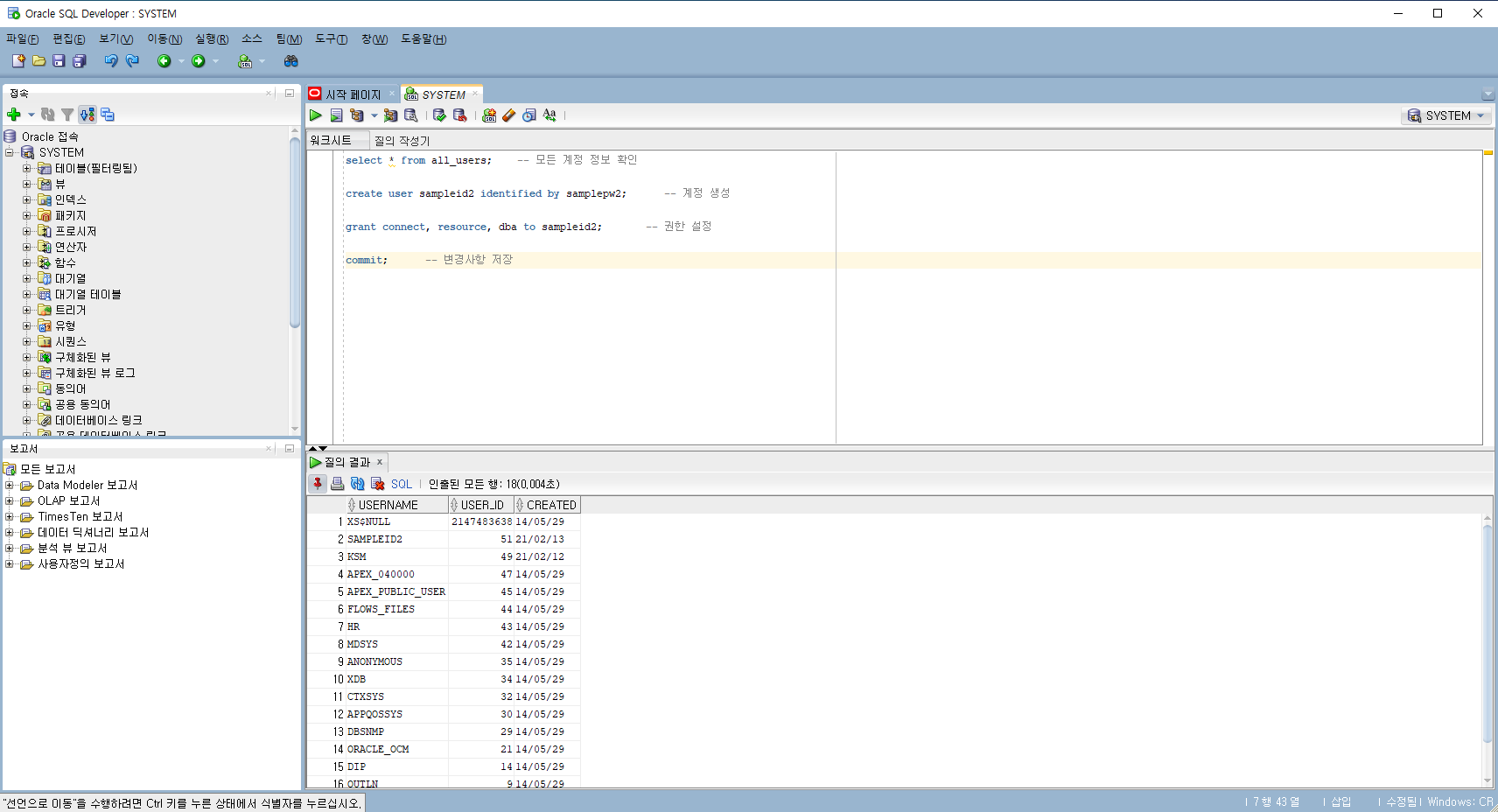The image size is (1498, 812).
Task: Click the Commit icon in worksheet toolbar
Action: point(439,115)
